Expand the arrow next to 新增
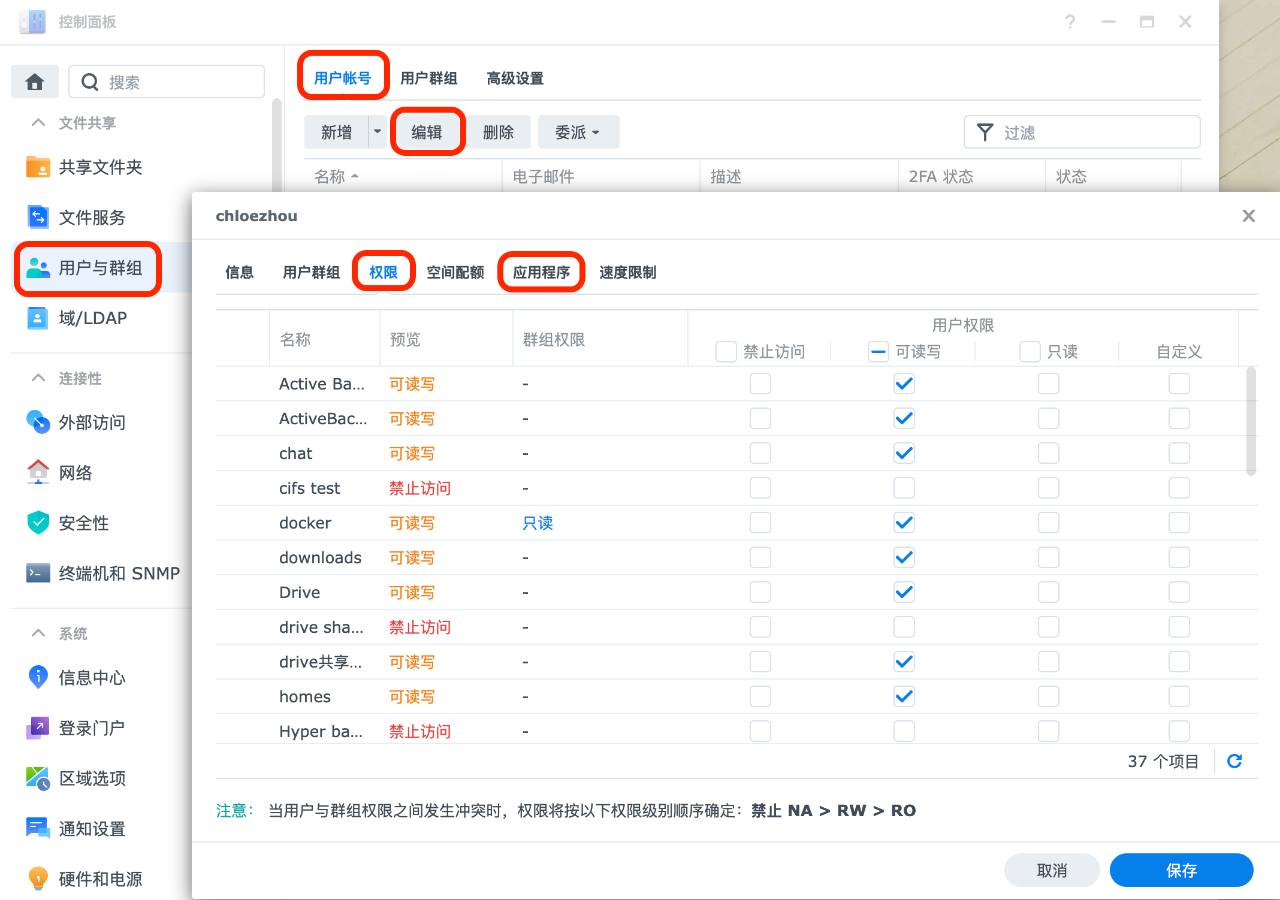This screenshot has width=1280, height=900. coord(377,132)
